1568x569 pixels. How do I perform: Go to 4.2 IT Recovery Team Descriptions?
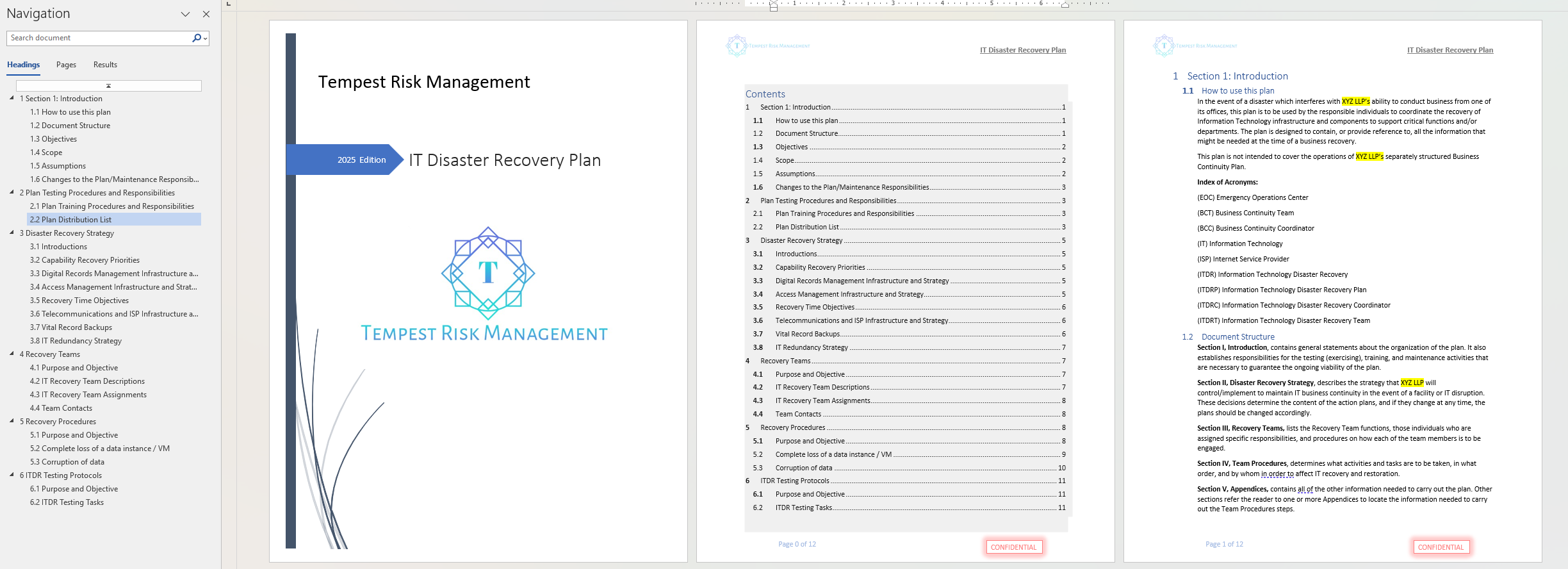click(87, 381)
